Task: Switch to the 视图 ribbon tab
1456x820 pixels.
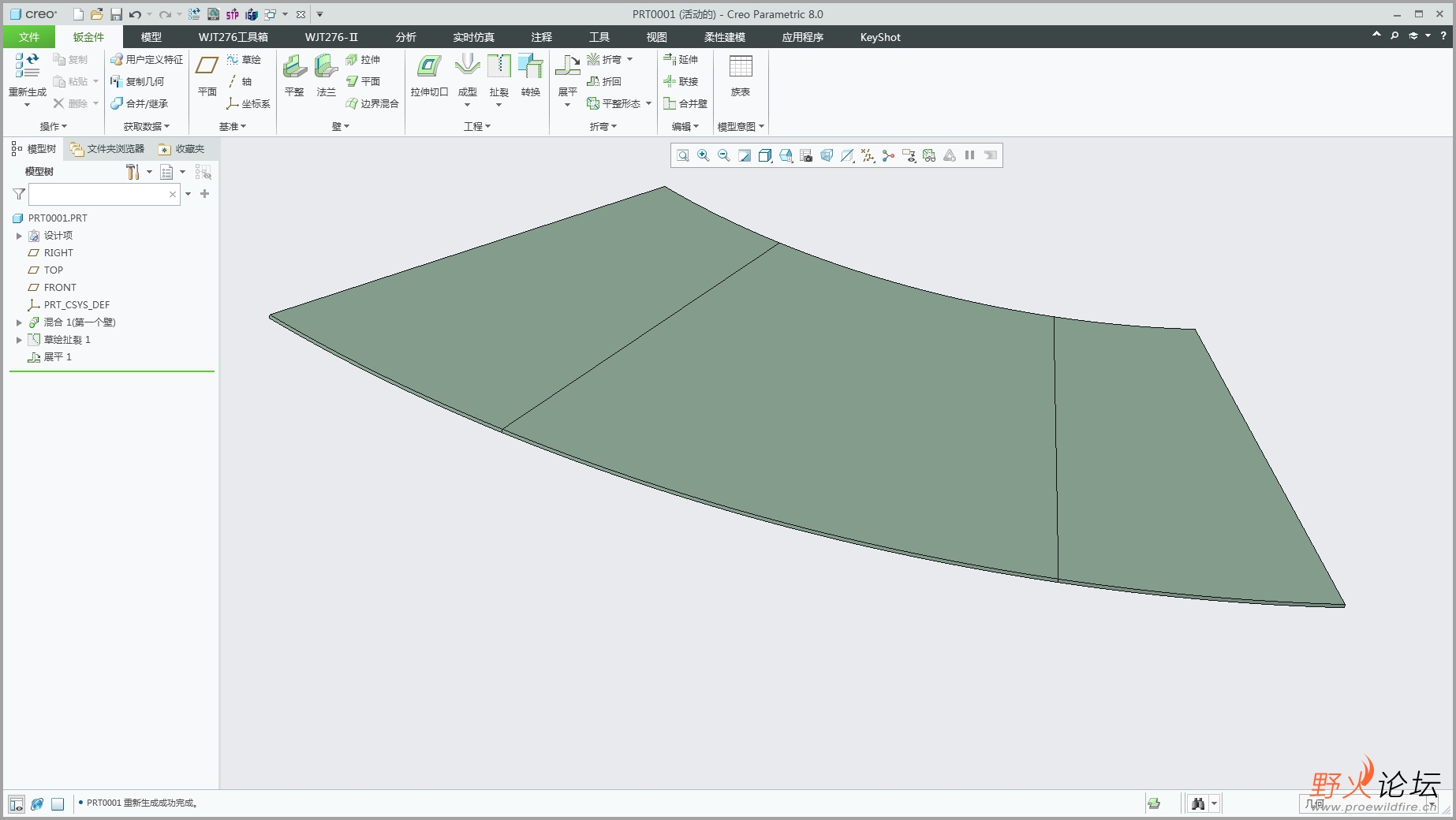Action: click(x=656, y=37)
